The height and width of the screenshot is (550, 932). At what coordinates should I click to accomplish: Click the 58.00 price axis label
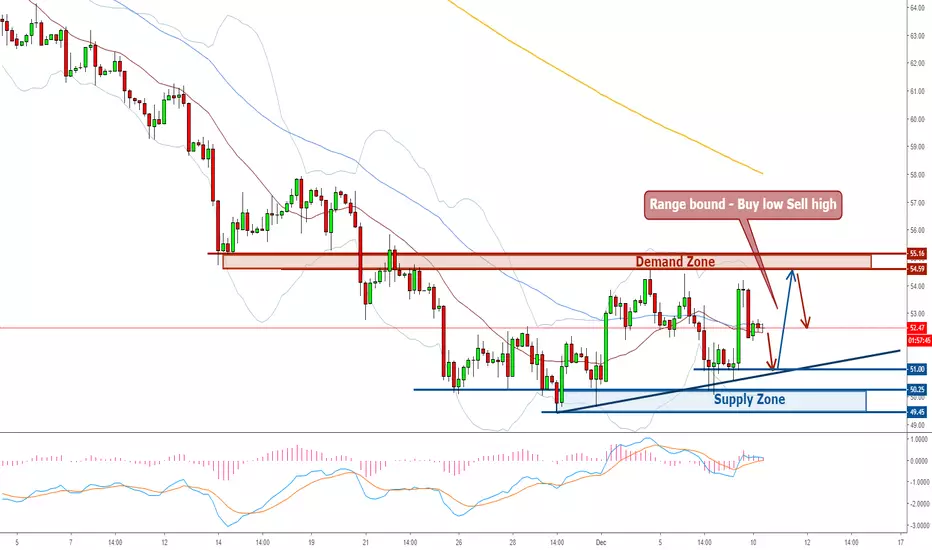tap(917, 175)
